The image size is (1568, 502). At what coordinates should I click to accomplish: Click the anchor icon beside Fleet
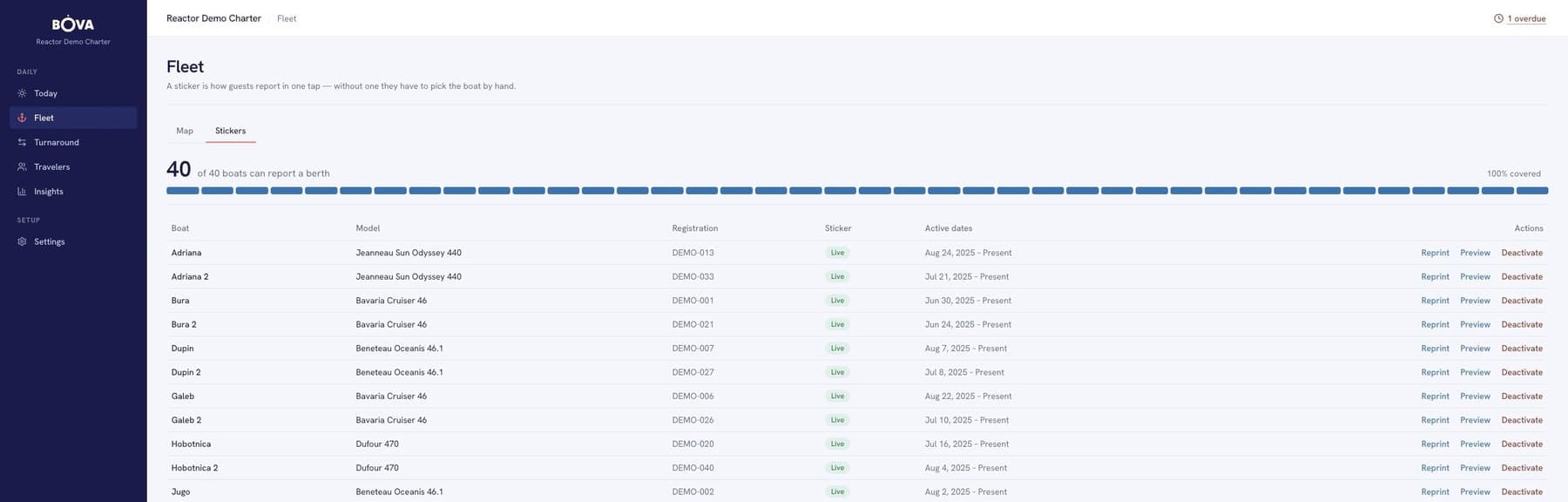[22, 118]
